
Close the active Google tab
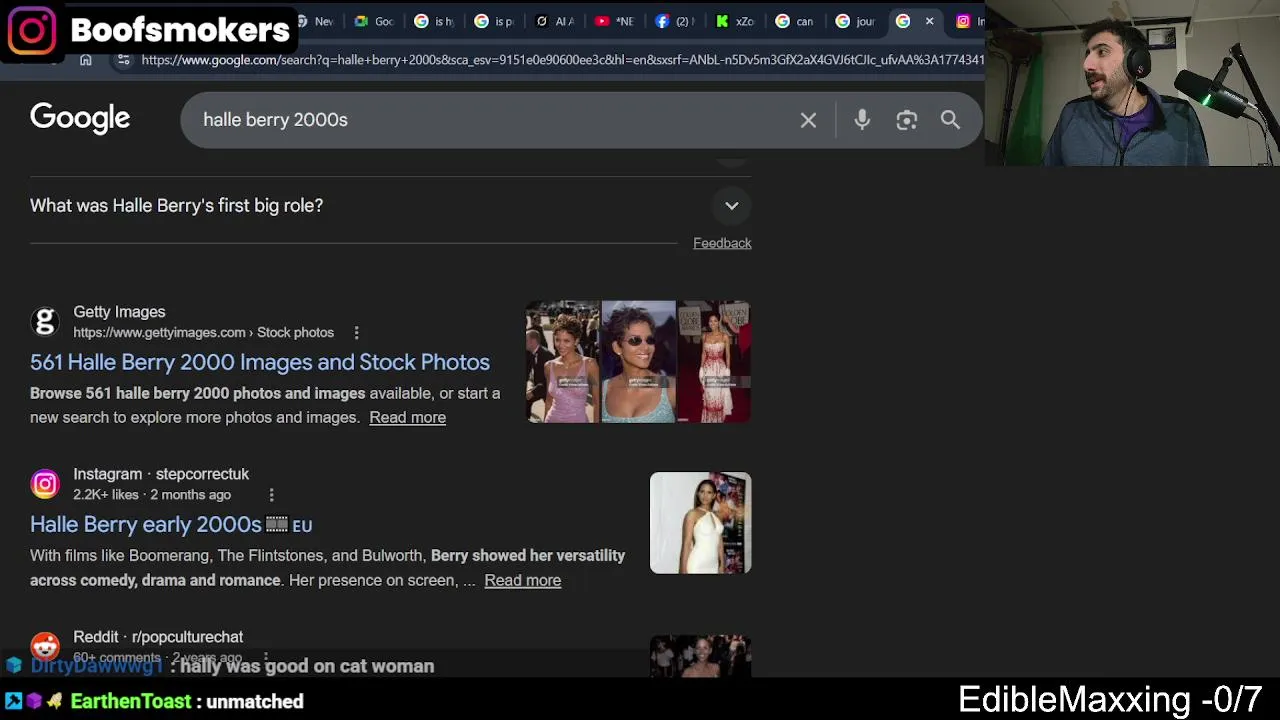(929, 21)
